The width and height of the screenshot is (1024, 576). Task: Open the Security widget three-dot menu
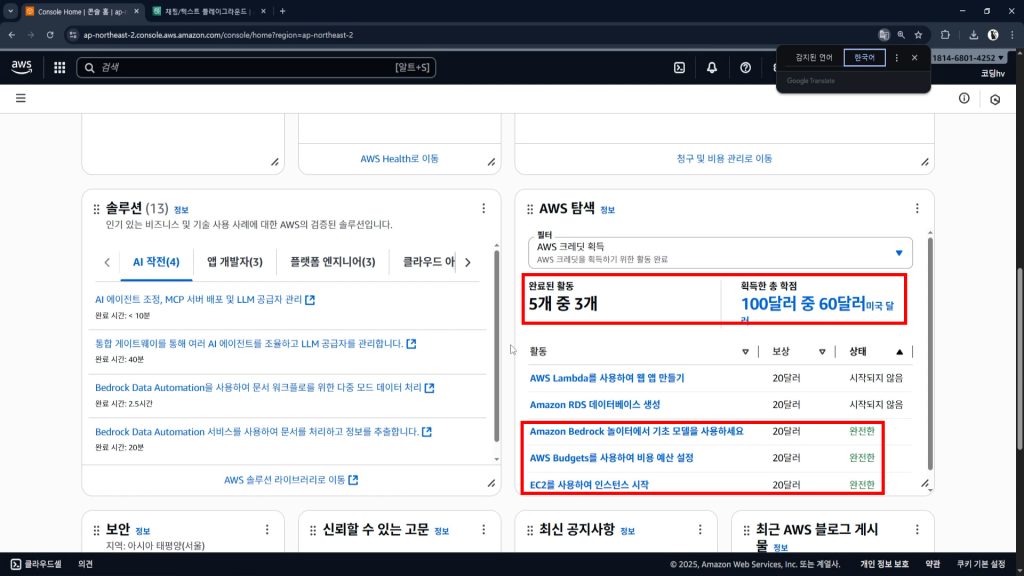267,529
